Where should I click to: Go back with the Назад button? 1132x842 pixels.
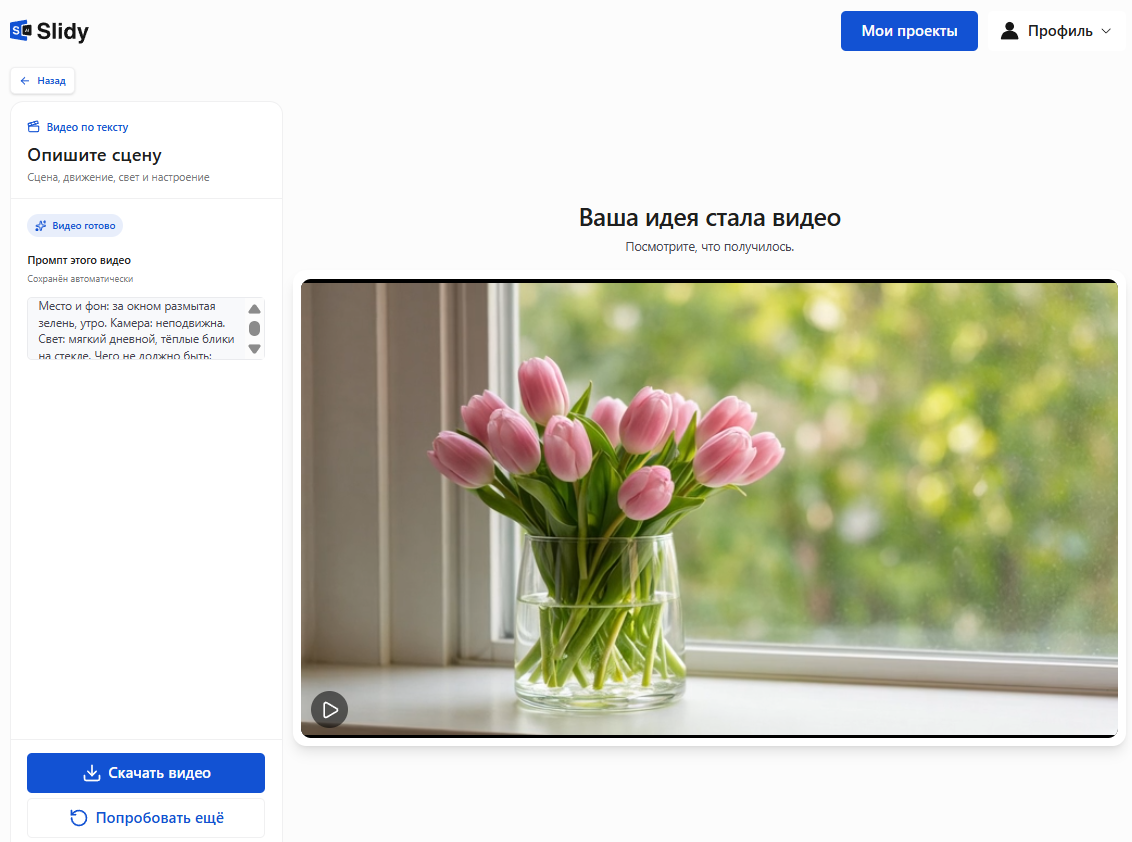tap(43, 81)
